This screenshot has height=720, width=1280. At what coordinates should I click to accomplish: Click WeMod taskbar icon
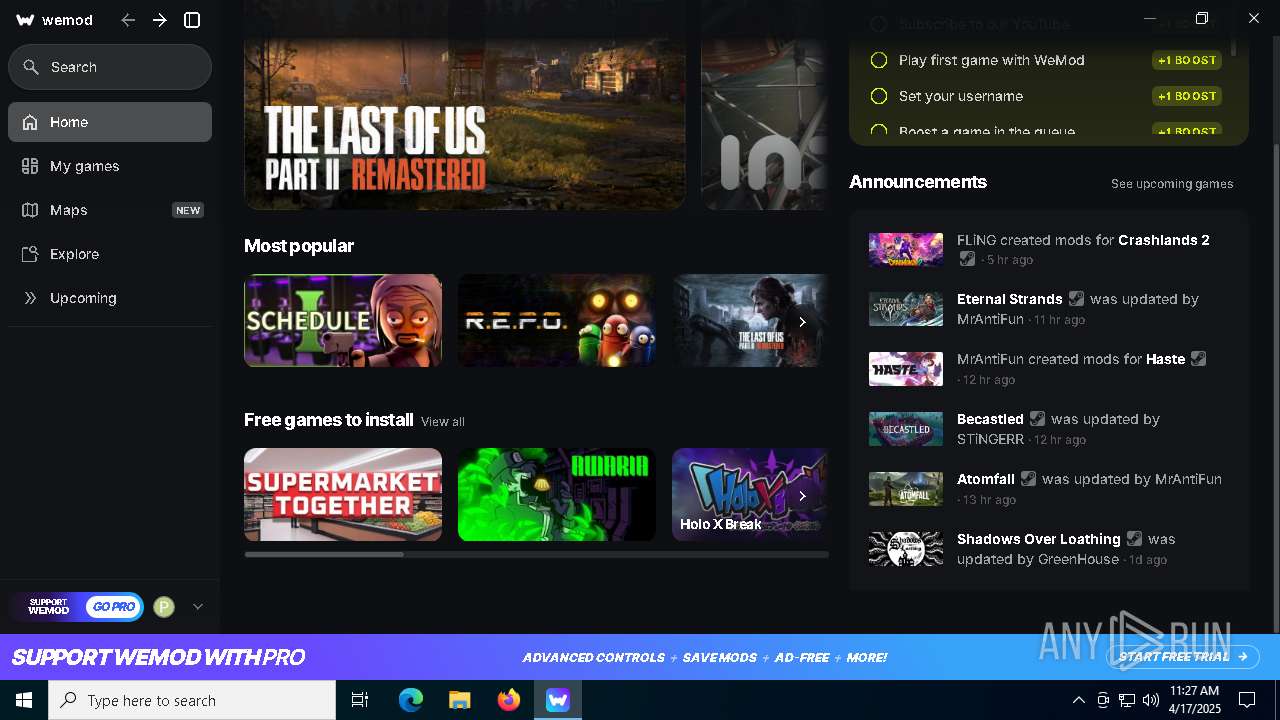coord(557,700)
